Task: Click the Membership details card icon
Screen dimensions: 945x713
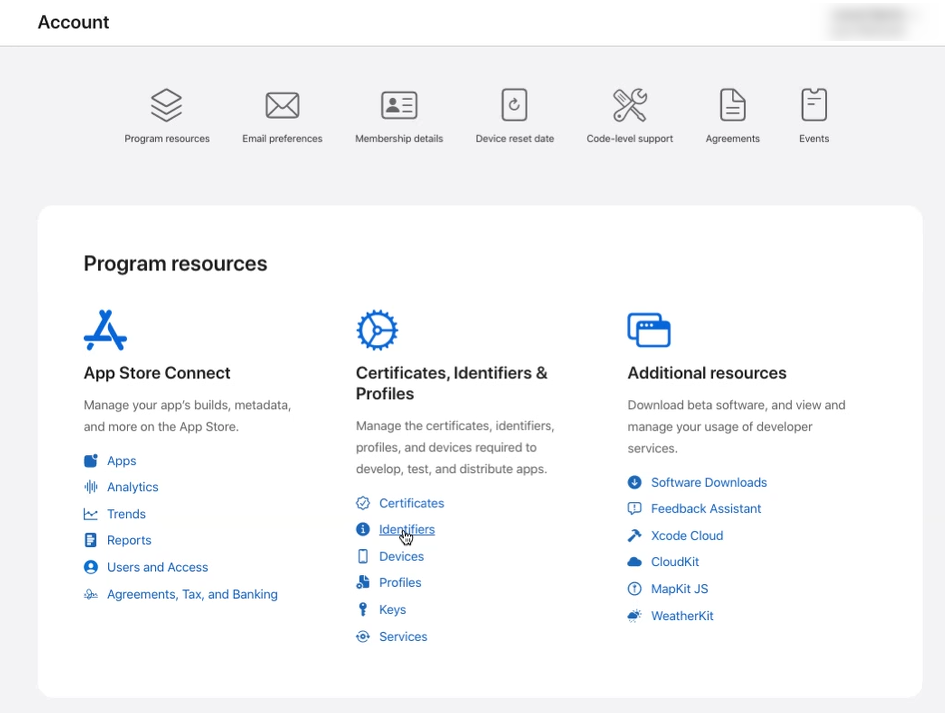Action: tap(399, 105)
